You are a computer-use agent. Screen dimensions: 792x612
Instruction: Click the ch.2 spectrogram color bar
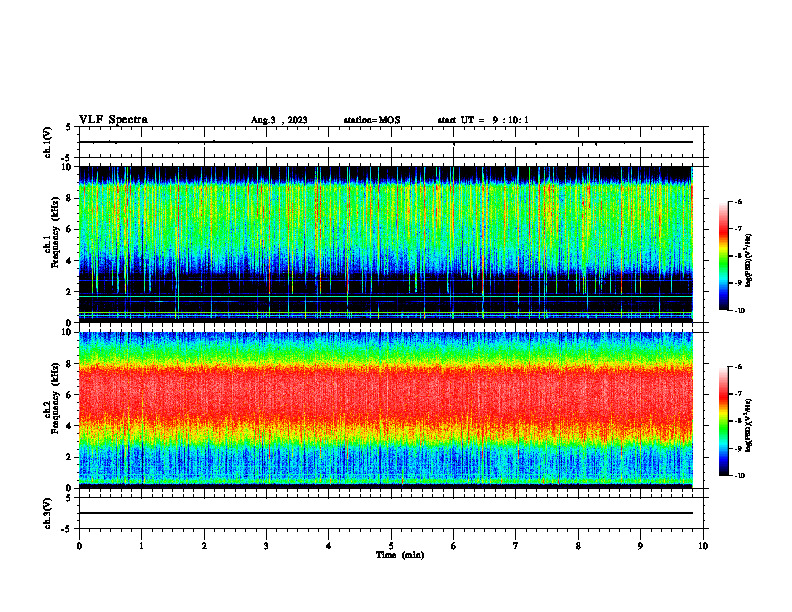click(724, 421)
